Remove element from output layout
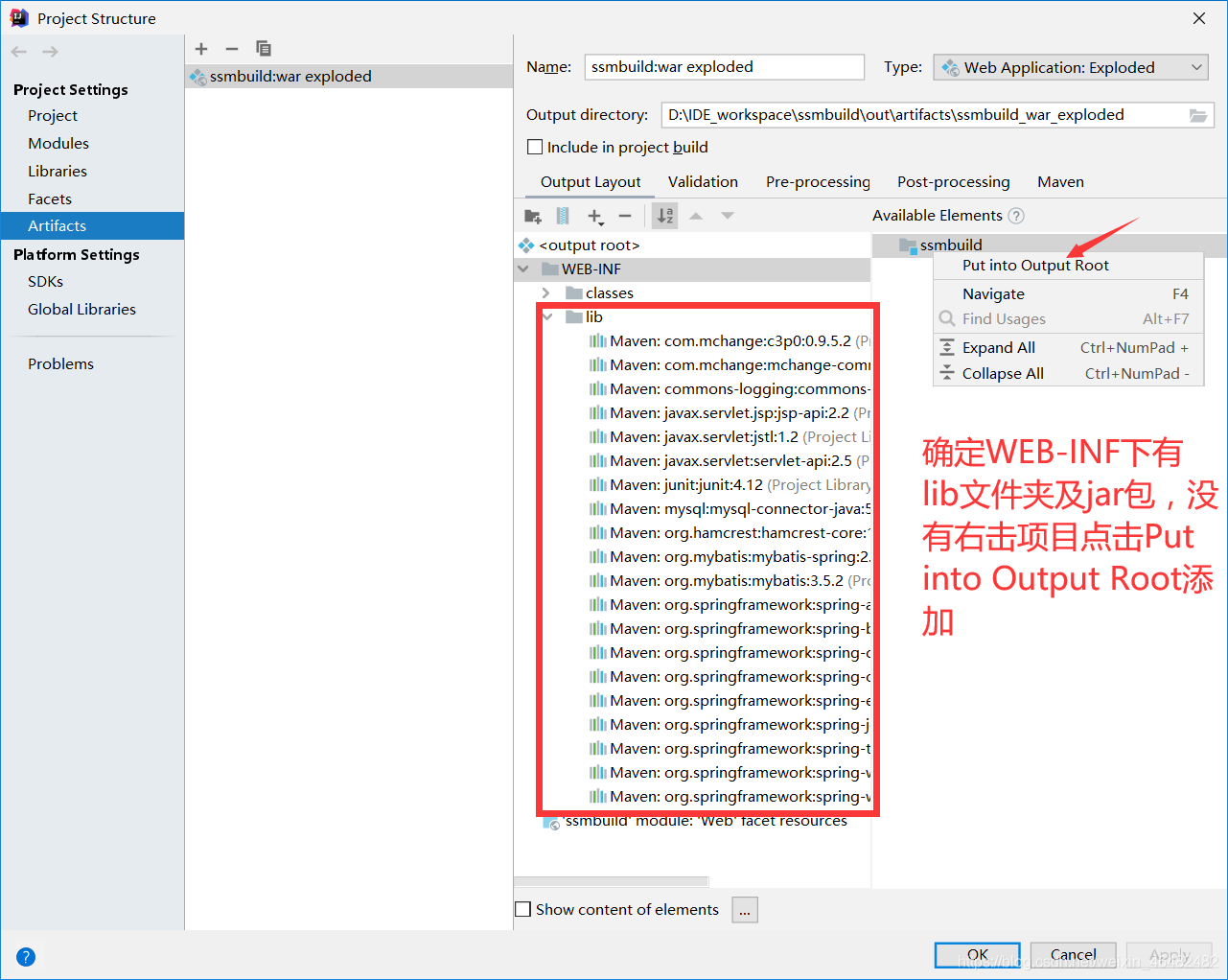This screenshot has height=980, width=1228. (625, 216)
